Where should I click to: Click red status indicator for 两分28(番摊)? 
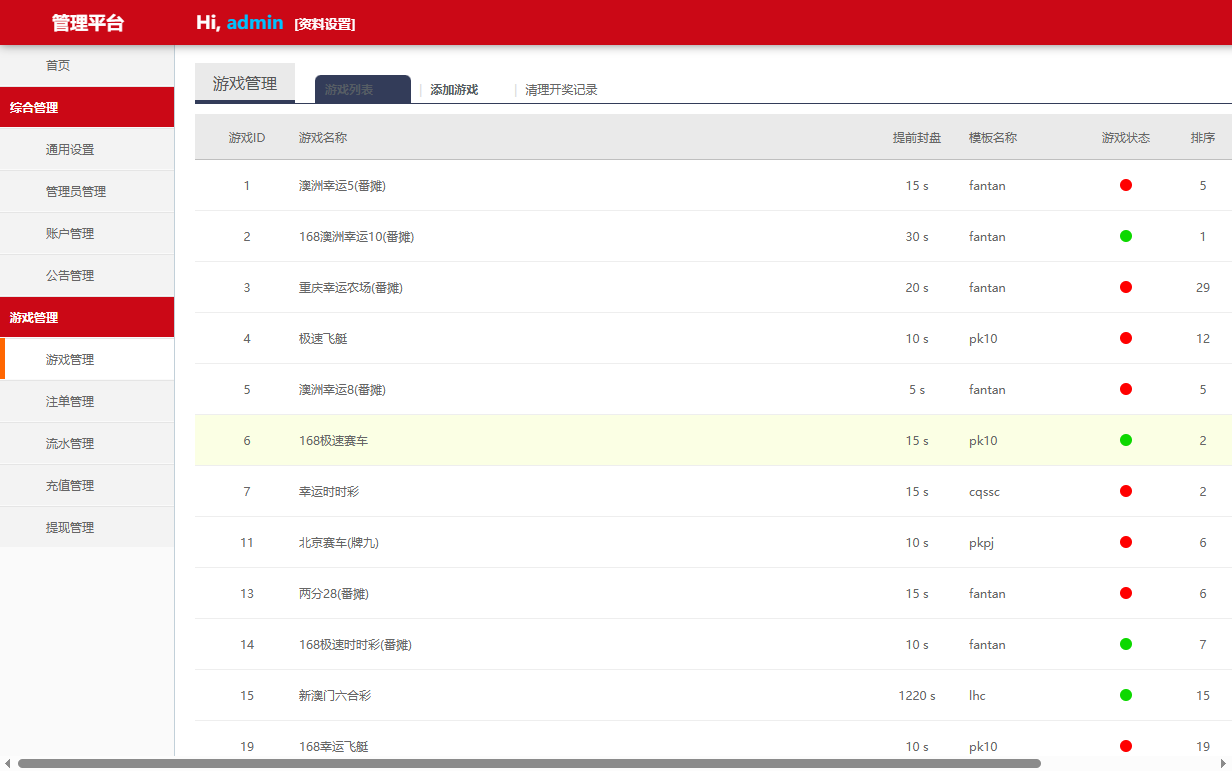1126,593
